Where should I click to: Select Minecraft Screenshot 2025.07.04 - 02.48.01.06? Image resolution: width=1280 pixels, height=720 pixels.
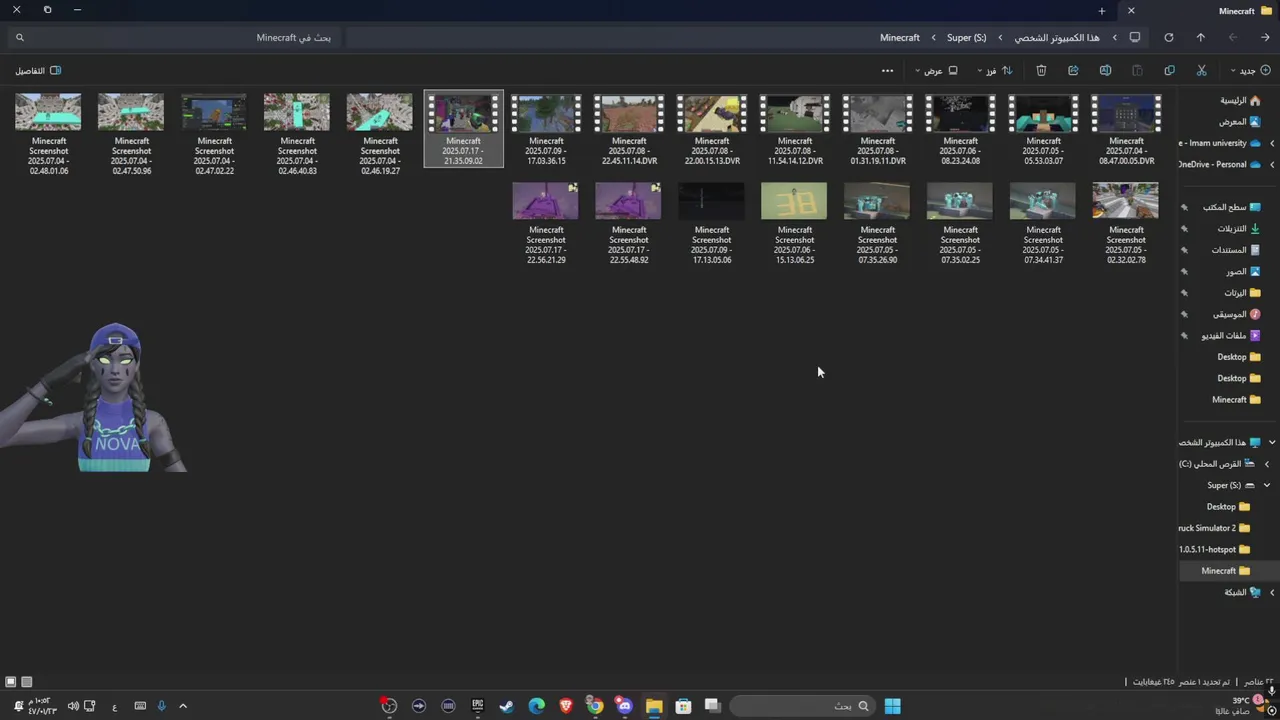pos(48,134)
